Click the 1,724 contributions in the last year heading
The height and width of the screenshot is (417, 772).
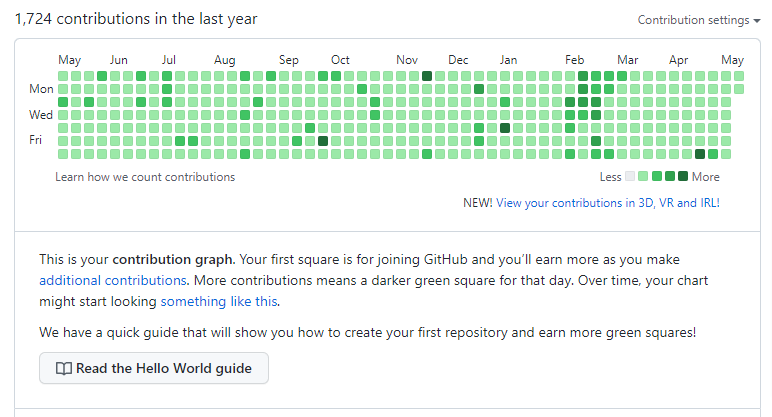(136, 19)
